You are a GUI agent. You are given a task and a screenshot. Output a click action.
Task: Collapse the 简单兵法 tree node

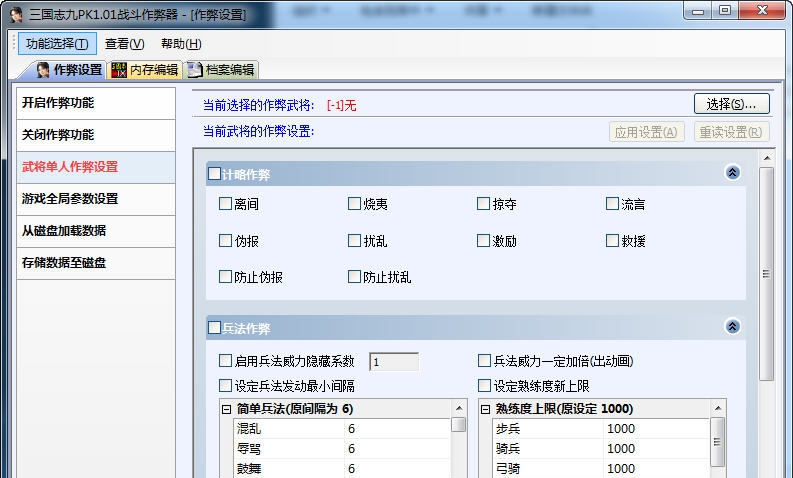pos(227,409)
